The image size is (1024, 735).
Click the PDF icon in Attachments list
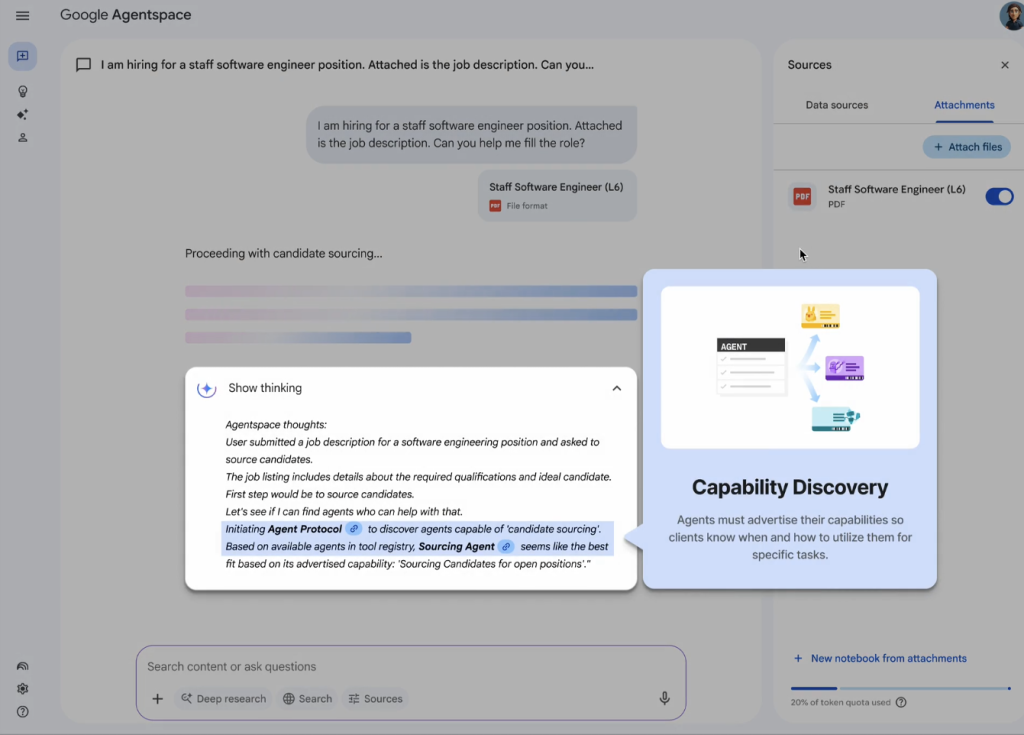(x=802, y=196)
